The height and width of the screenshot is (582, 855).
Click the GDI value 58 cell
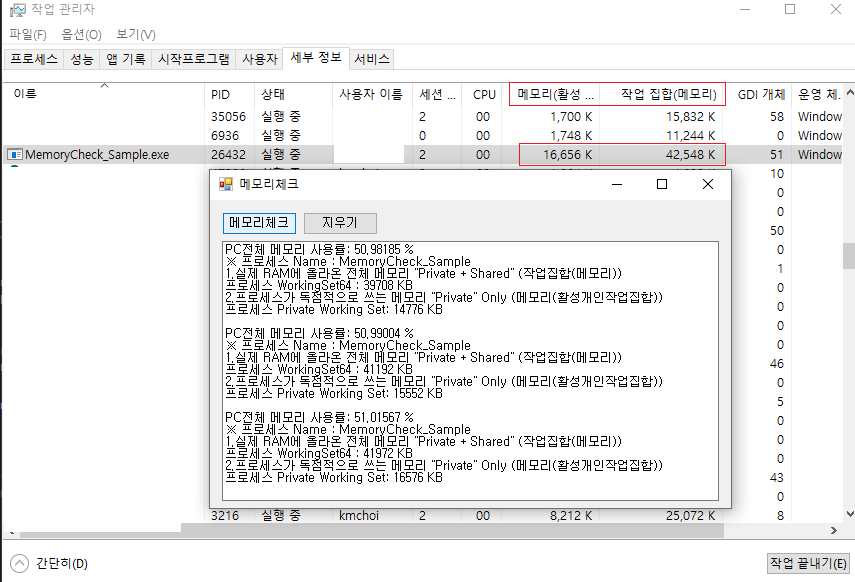click(777, 117)
